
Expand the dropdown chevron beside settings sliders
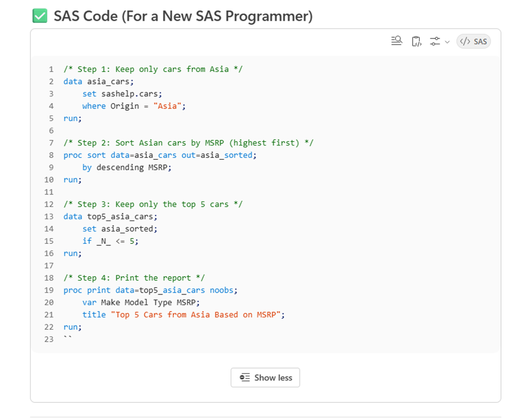[447, 42]
